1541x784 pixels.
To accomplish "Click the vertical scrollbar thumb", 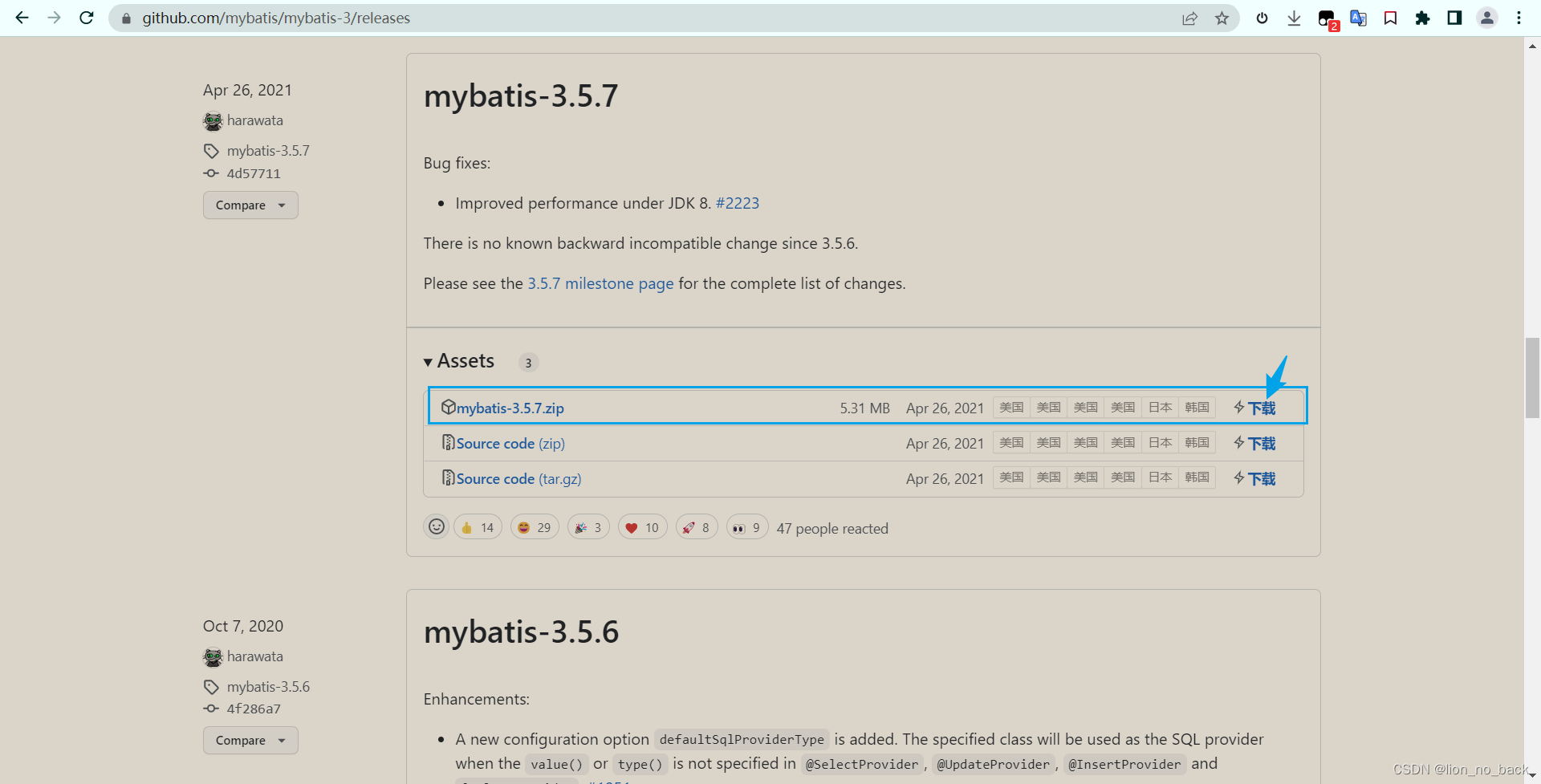I will coord(1532,378).
